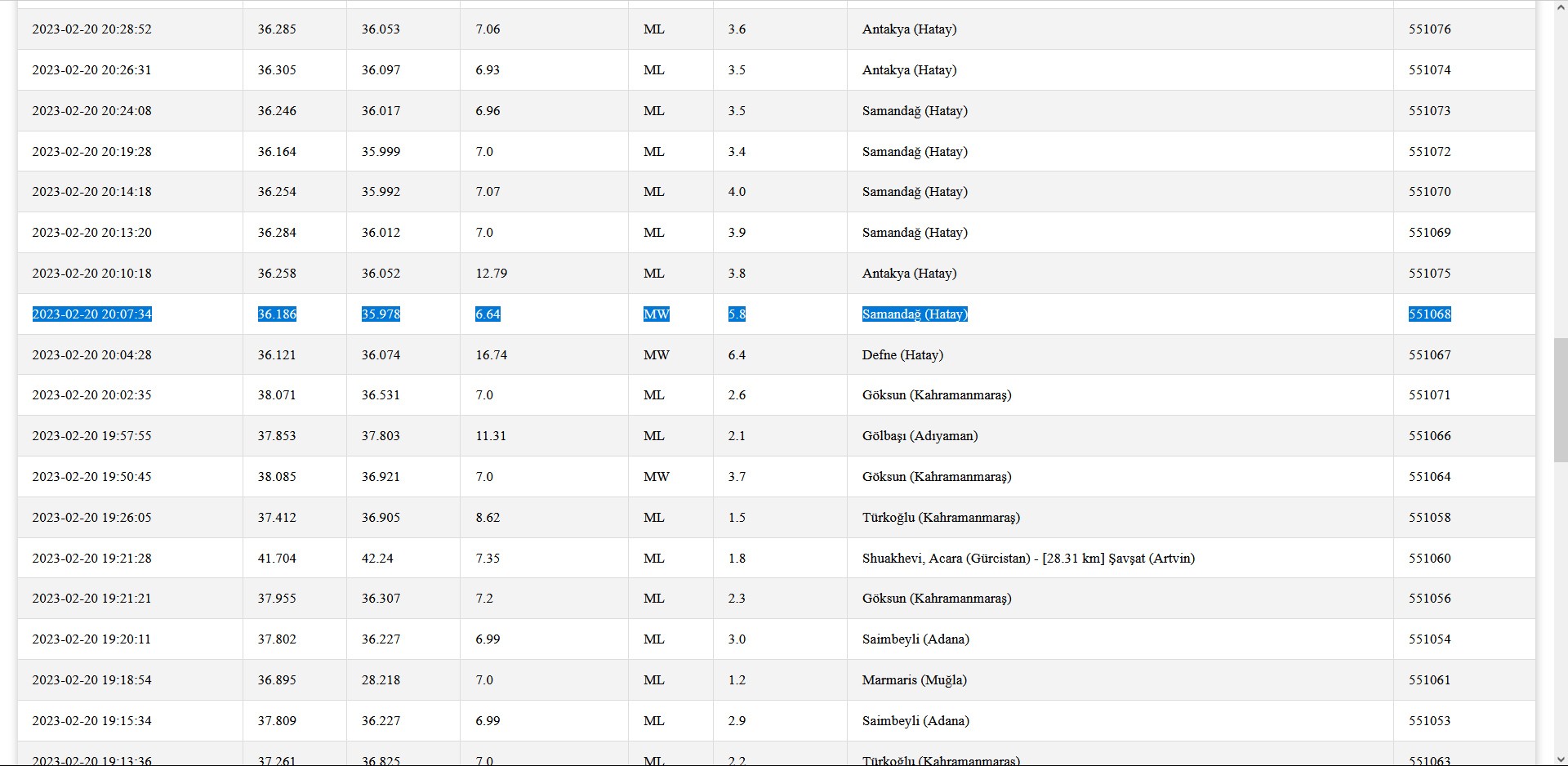
Task: Select Türkoğlu location in 551058 row
Action: [941, 518]
